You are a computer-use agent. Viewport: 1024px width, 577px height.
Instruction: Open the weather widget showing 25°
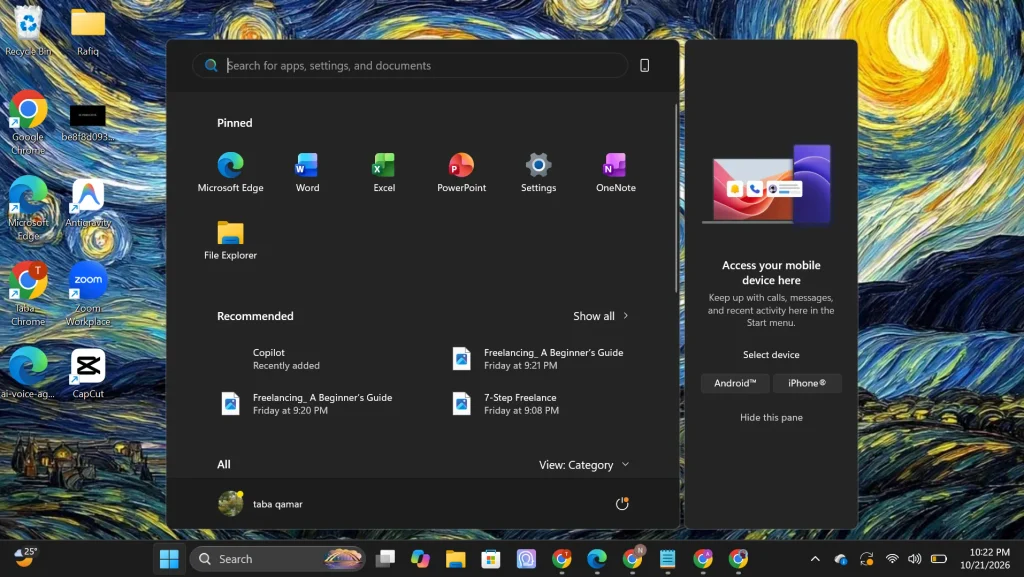pyautogui.click(x=25, y=557)
